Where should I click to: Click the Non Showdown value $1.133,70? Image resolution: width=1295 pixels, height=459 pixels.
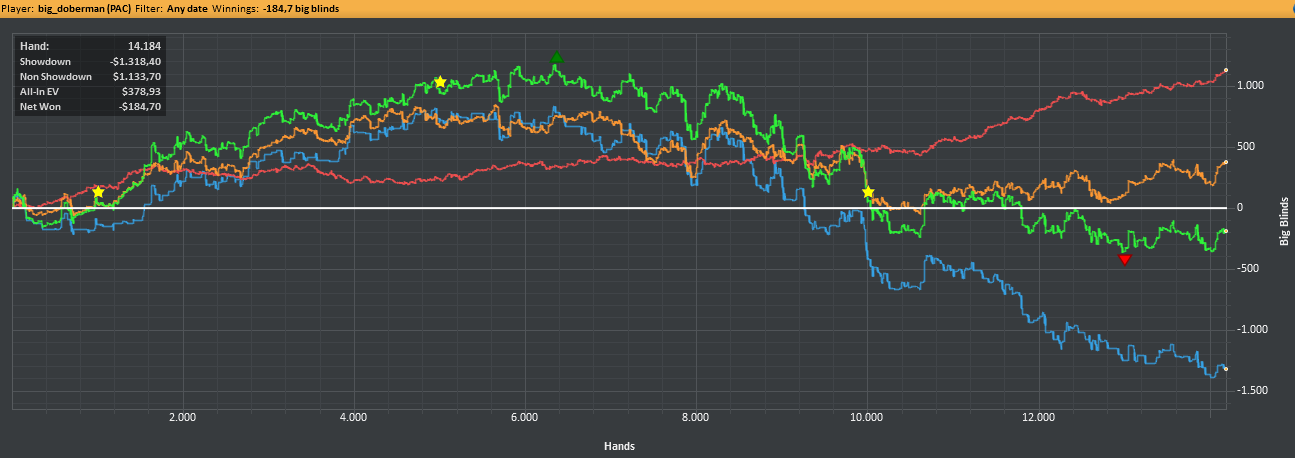point(138,76)
